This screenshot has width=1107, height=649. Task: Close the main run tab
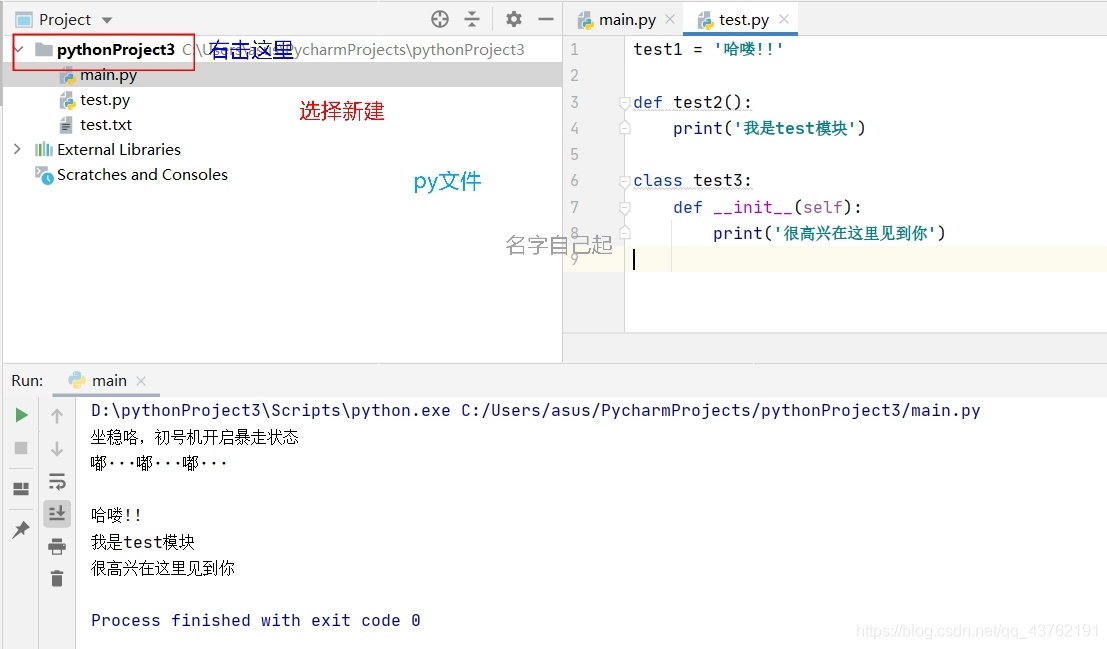tap(140, 381)
